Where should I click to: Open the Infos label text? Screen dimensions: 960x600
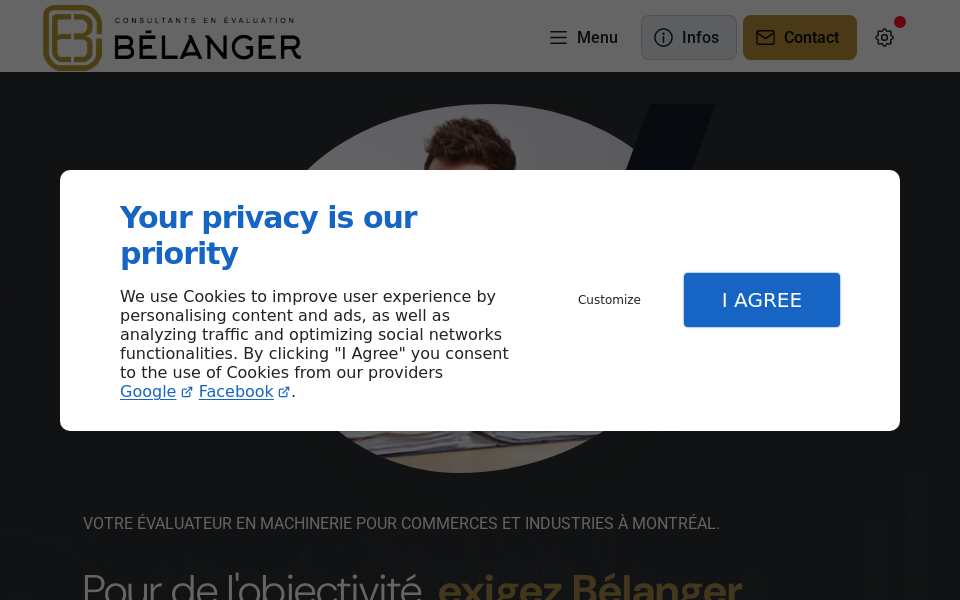(700, 38)
